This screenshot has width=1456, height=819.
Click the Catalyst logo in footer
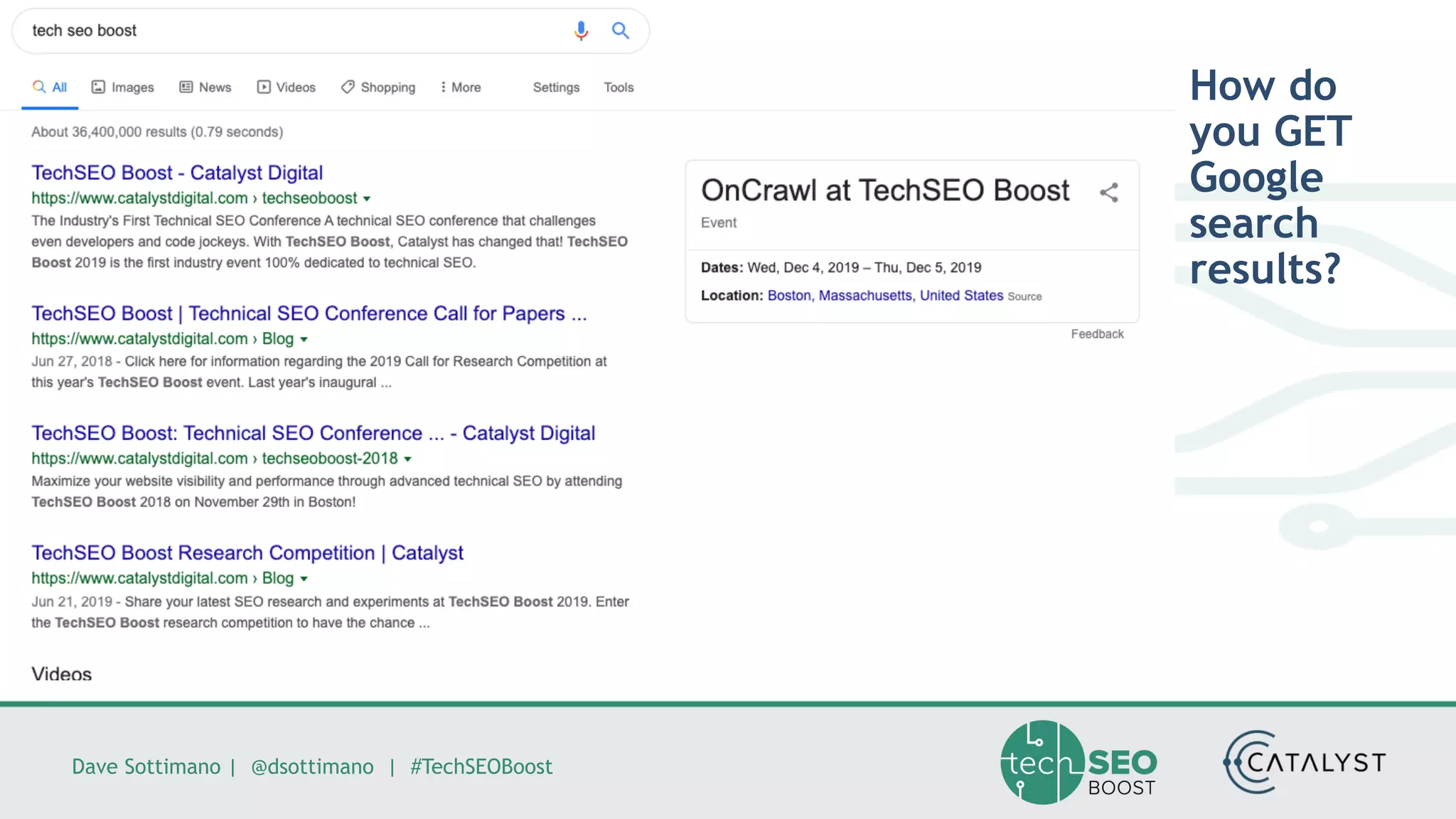click(x=1305, y=762)
